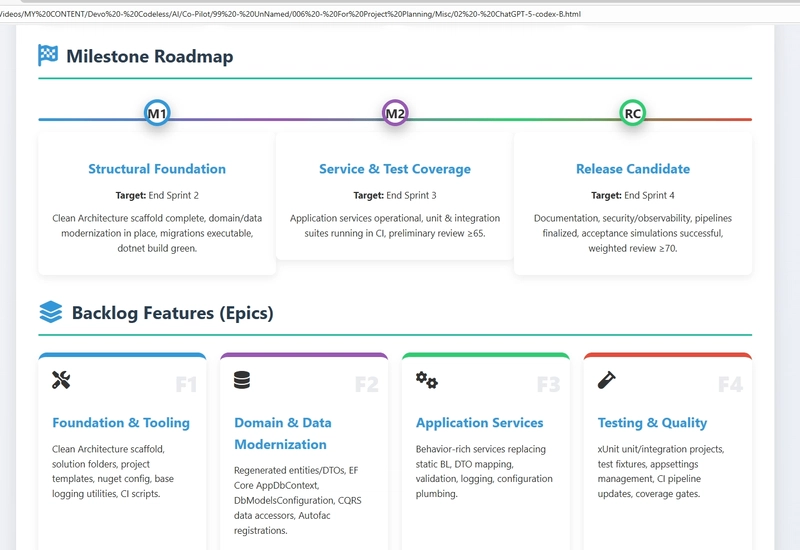The image size is (800, 550).
Task: Open the Release Candidate milestone title
Action: click(x=633, y=169)
